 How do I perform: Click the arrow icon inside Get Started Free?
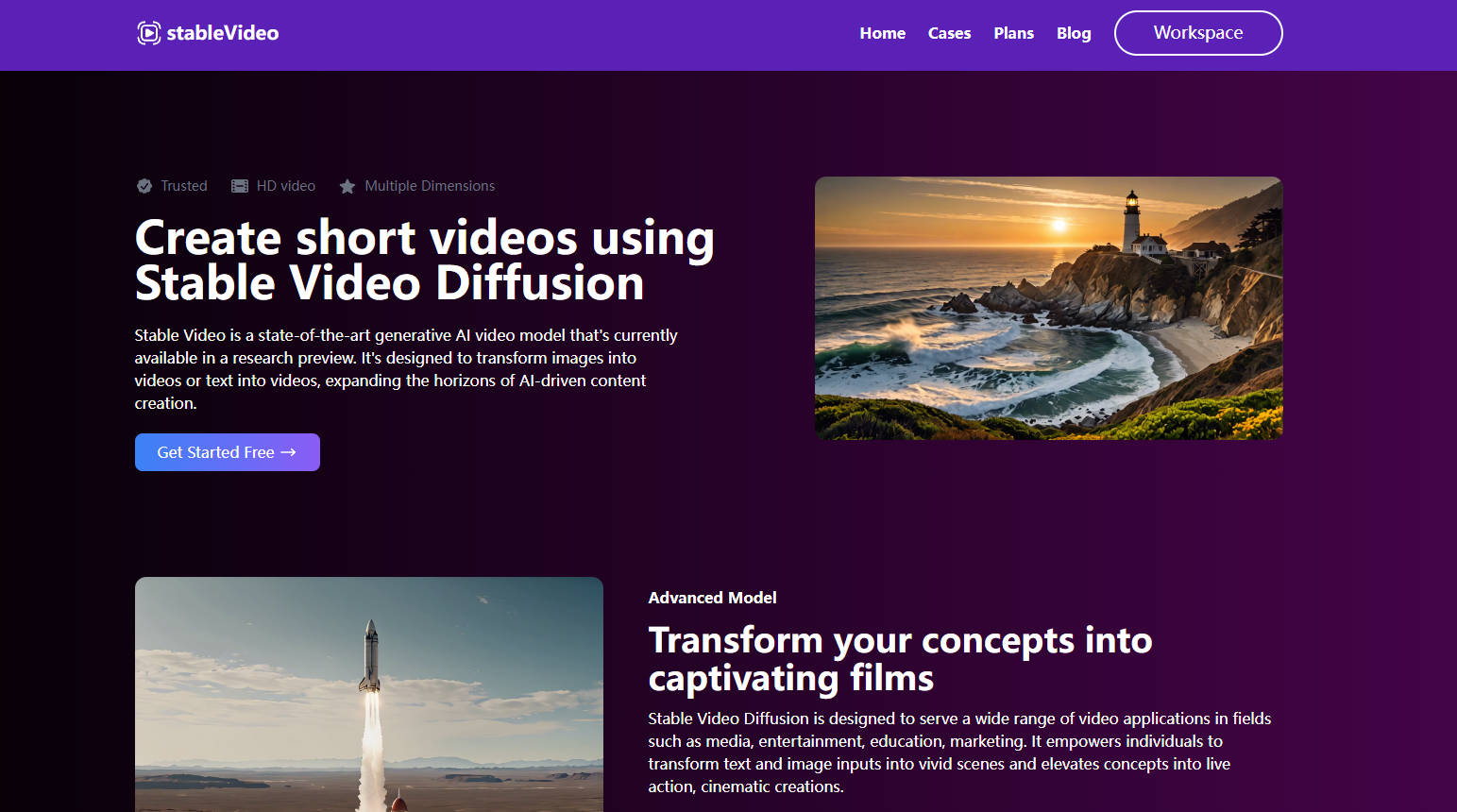(x=289, y=452)
